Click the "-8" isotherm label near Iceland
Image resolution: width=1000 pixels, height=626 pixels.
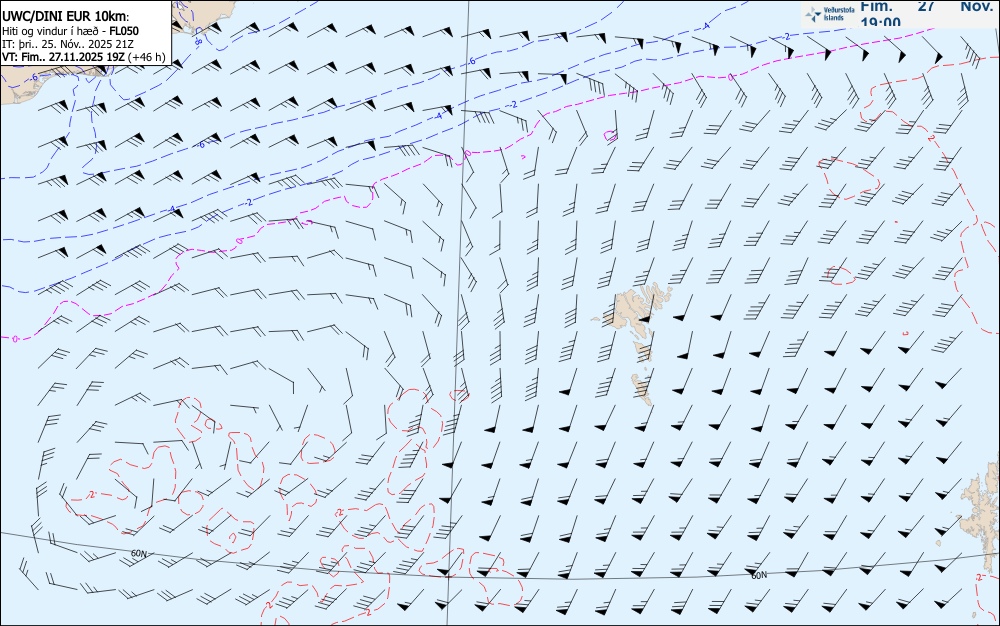click(x=198, y=41)
